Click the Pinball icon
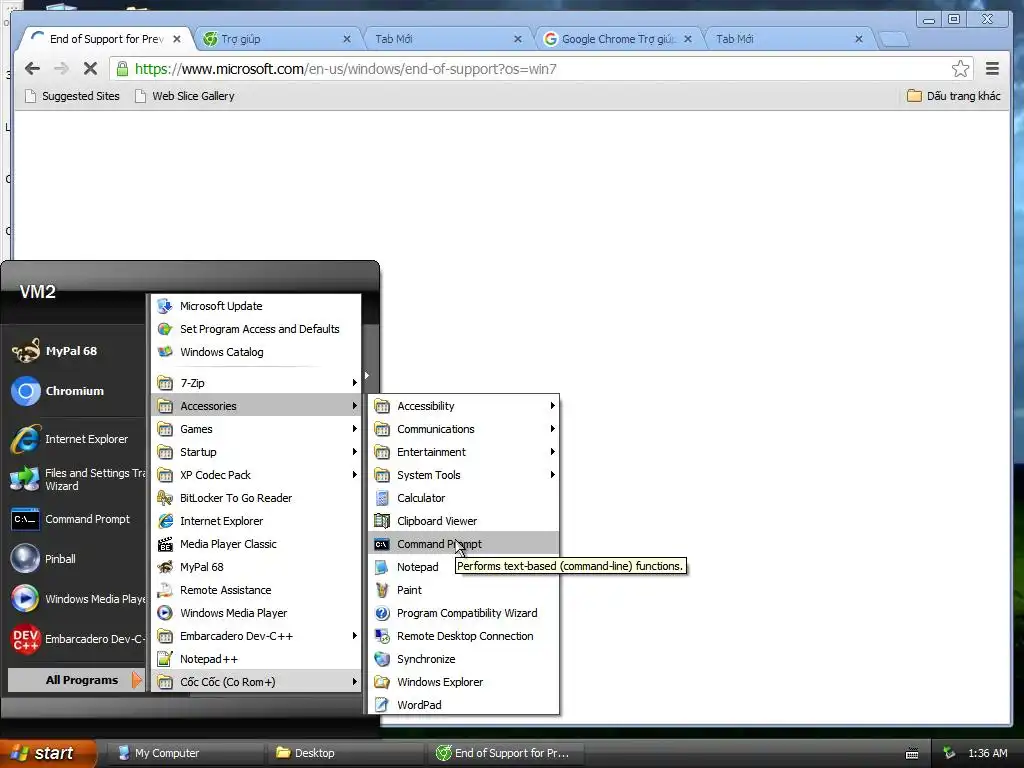Image resolution: width=1024 pixels, height=768 pixels. tap(25, 559)
